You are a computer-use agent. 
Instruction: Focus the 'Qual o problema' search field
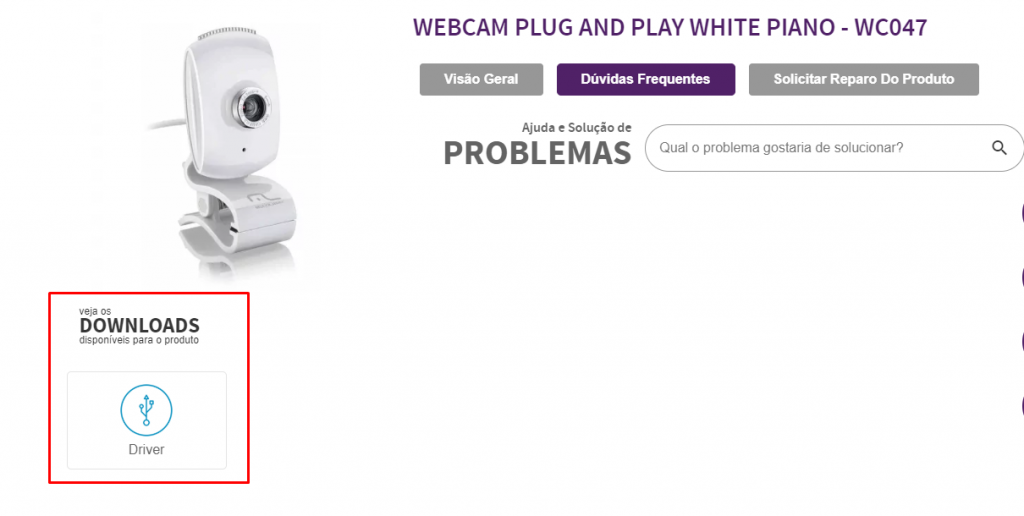[834, 148]
